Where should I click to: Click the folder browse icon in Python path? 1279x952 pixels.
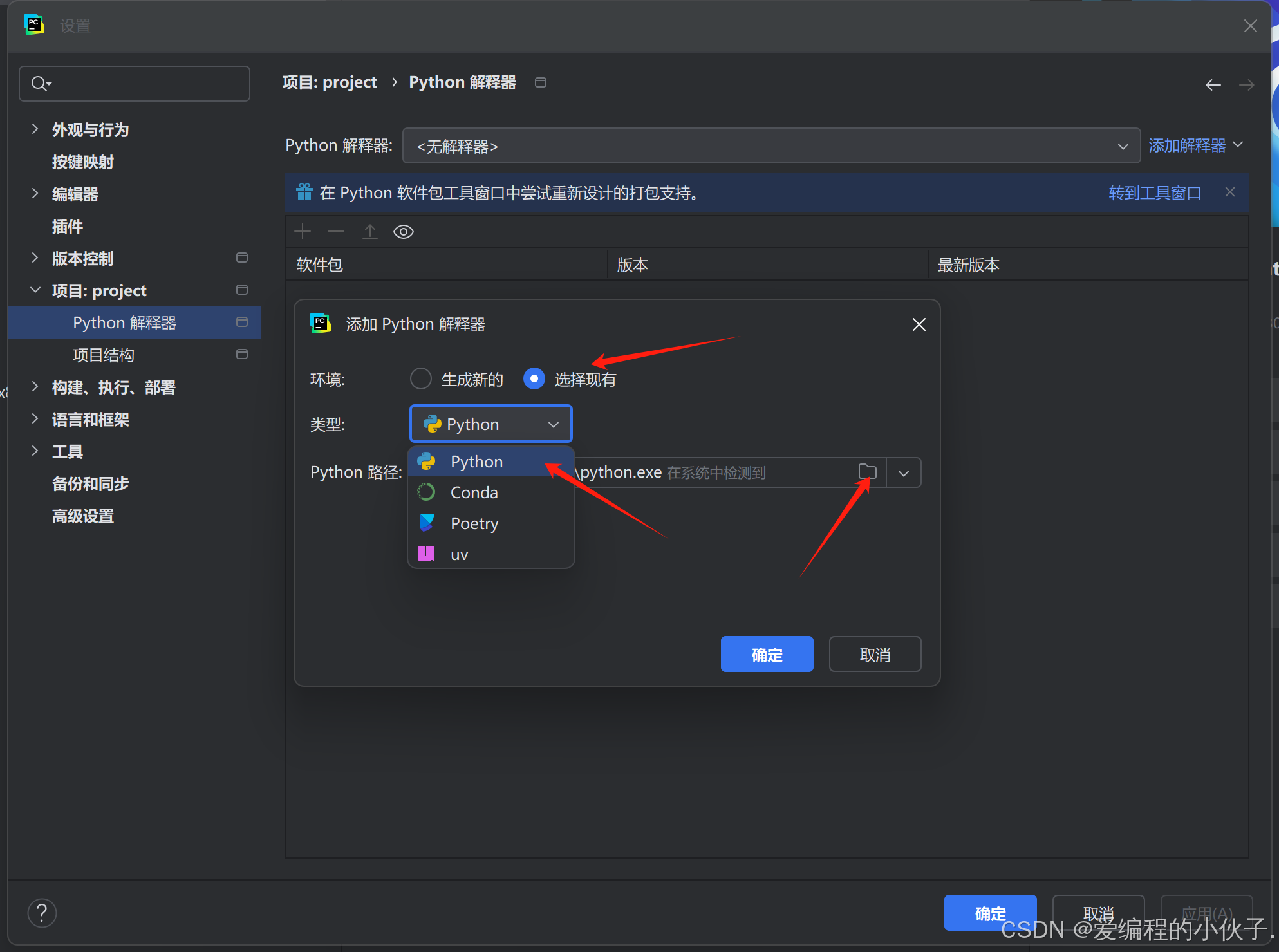pyautogui.click(x=867, y=472)
